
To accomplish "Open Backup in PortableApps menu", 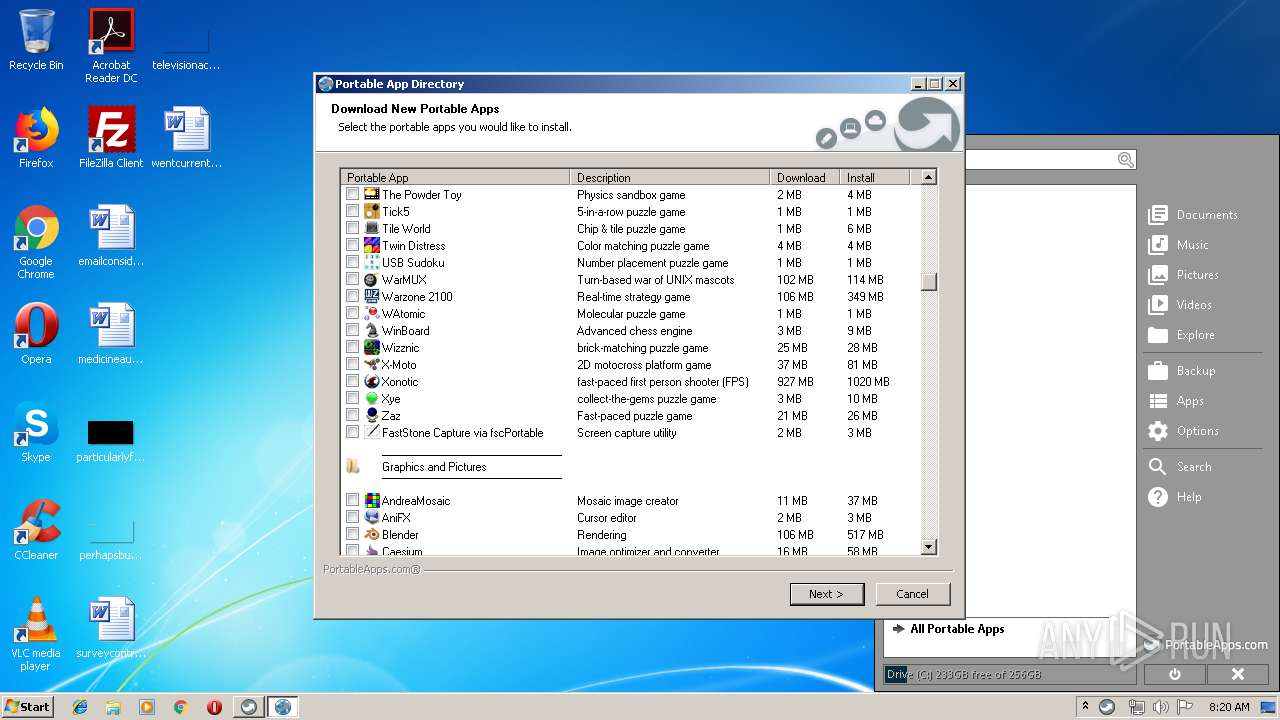I will [x=1181, y=371].
